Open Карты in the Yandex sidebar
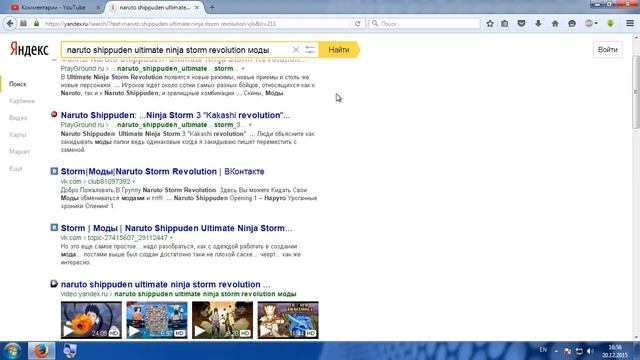Viewport: 640px width, 360px height. click(18, 135)
